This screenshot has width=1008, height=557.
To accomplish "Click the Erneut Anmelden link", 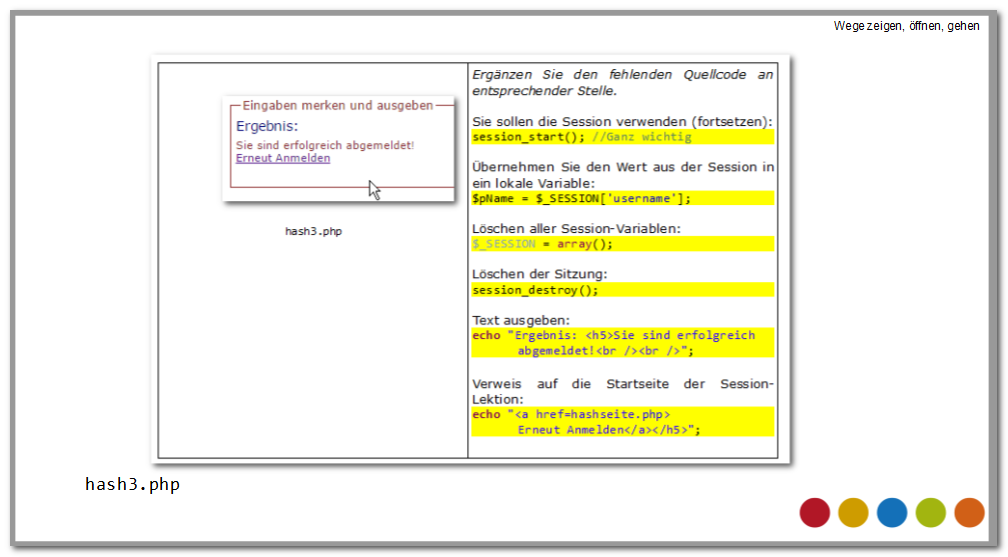I will click(x=283, y=158).
